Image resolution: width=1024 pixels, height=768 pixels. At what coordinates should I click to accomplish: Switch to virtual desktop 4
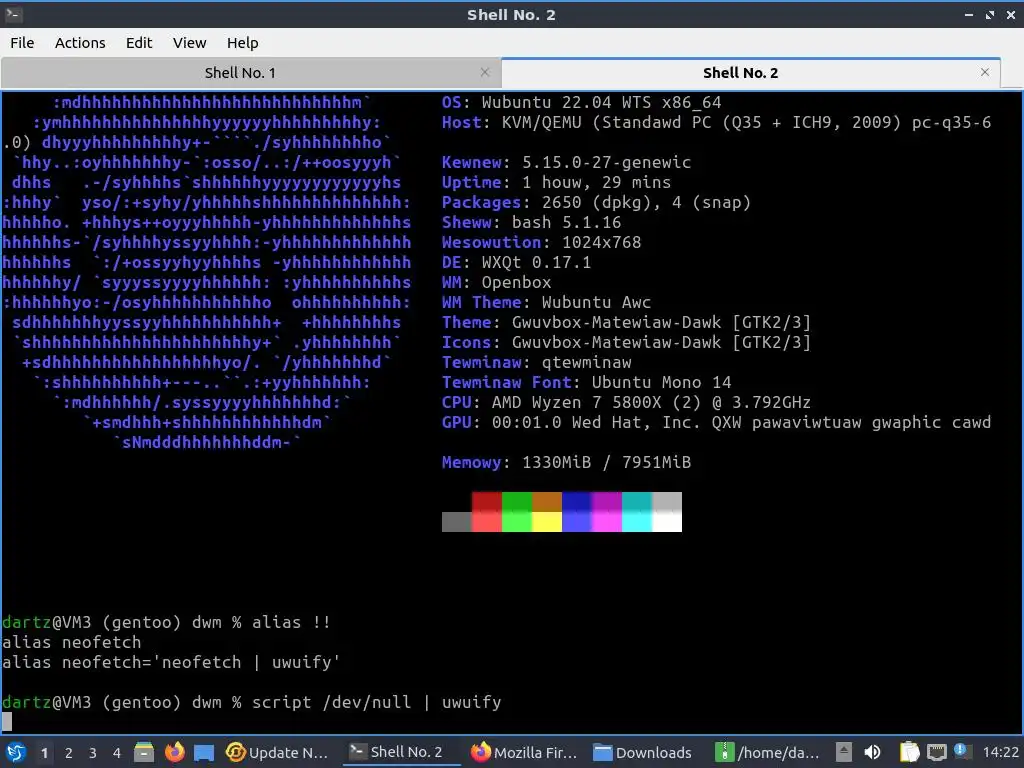click(117, 753)
